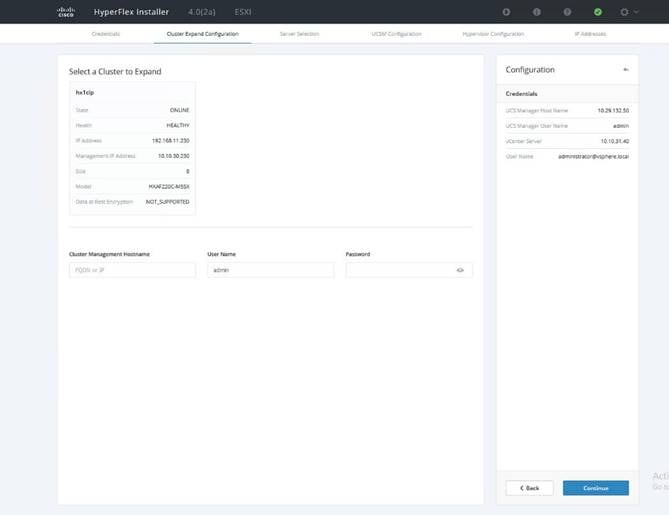Click the Back button
The image size is (669, 515).
tap(529, 488)
